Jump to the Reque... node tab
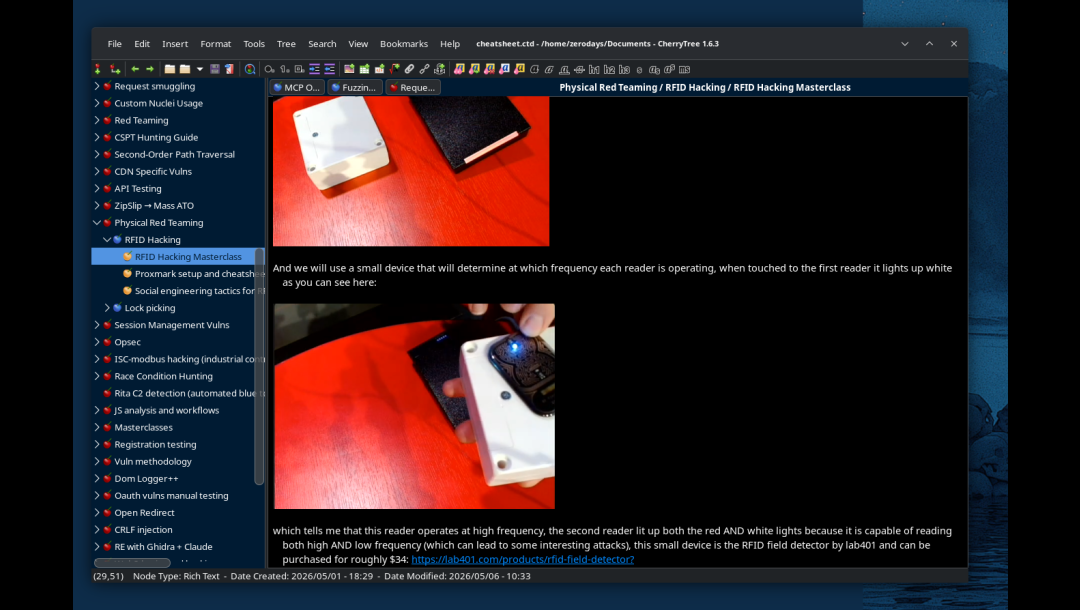Screen dimensions: 1080x610 (x=413, y=87)
